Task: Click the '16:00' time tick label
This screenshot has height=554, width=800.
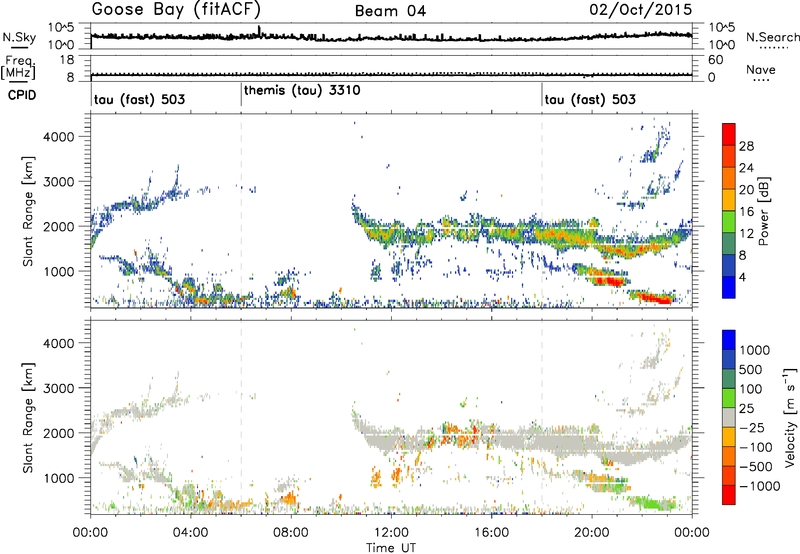Action: click(x=491, y=533)
